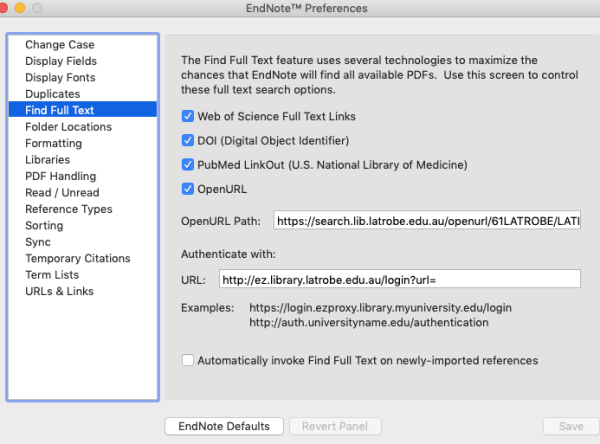600x444 pixels.
Task: Click the "Authenticate with:" label
Action: point(228,254)
